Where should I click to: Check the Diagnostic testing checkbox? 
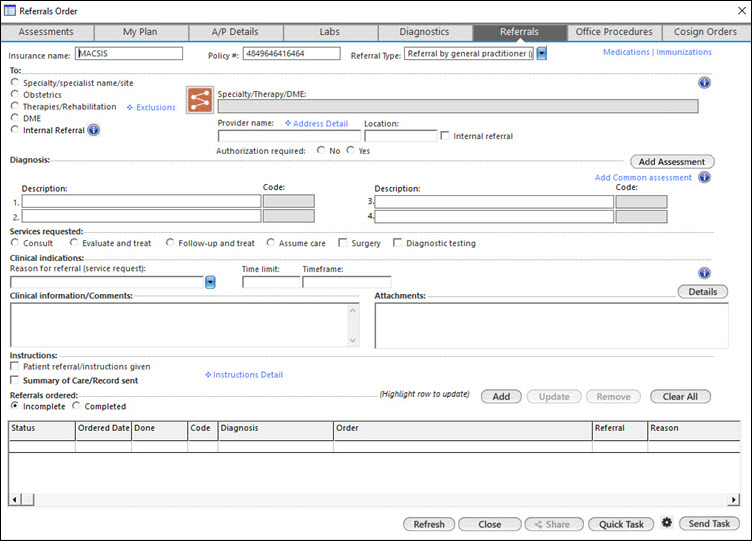point(398,243)
